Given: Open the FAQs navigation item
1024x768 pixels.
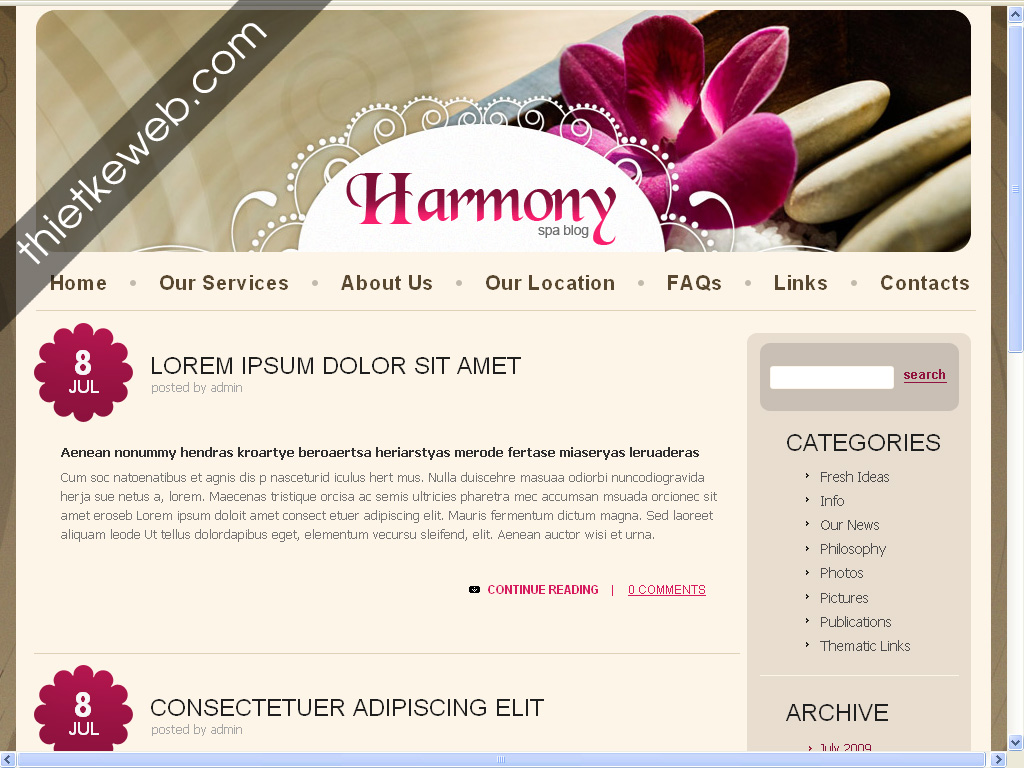Looking at the screenshot, I should [694, 283].
